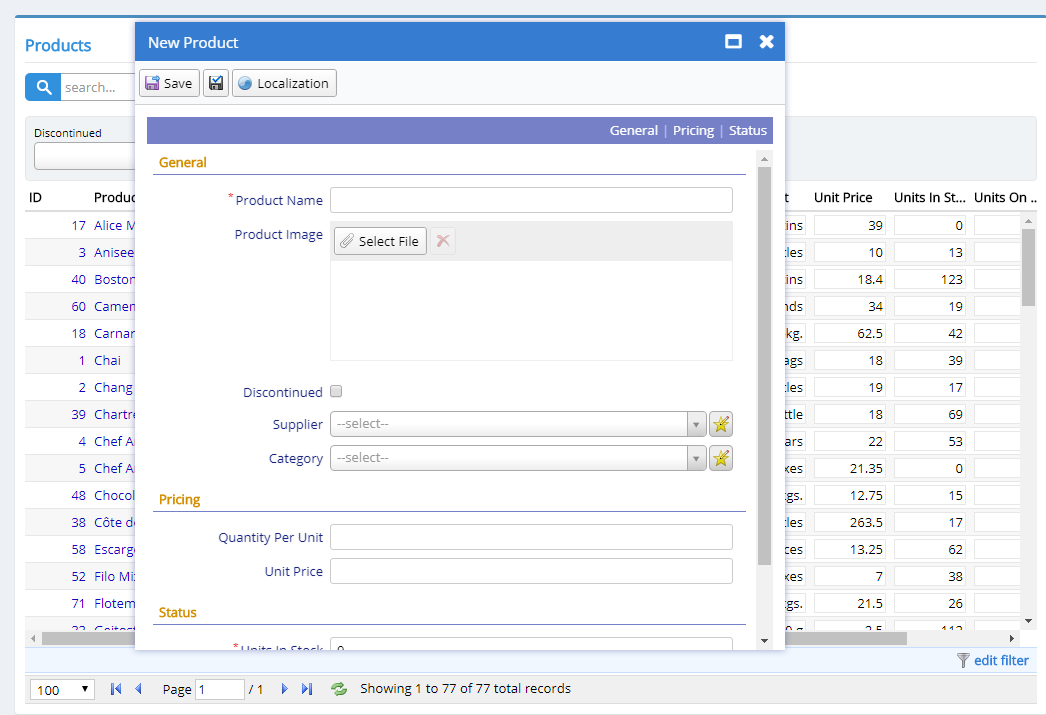Click the star icon beside Category
1046x715 pixels.
click(721, 458)
